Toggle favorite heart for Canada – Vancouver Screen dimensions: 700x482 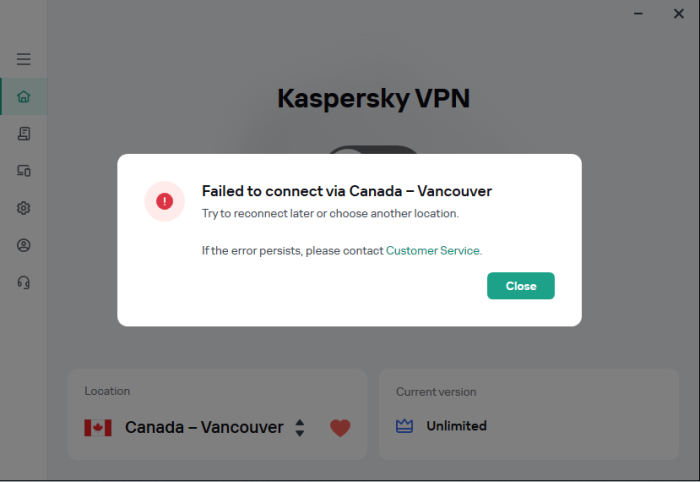coord(340,428)
